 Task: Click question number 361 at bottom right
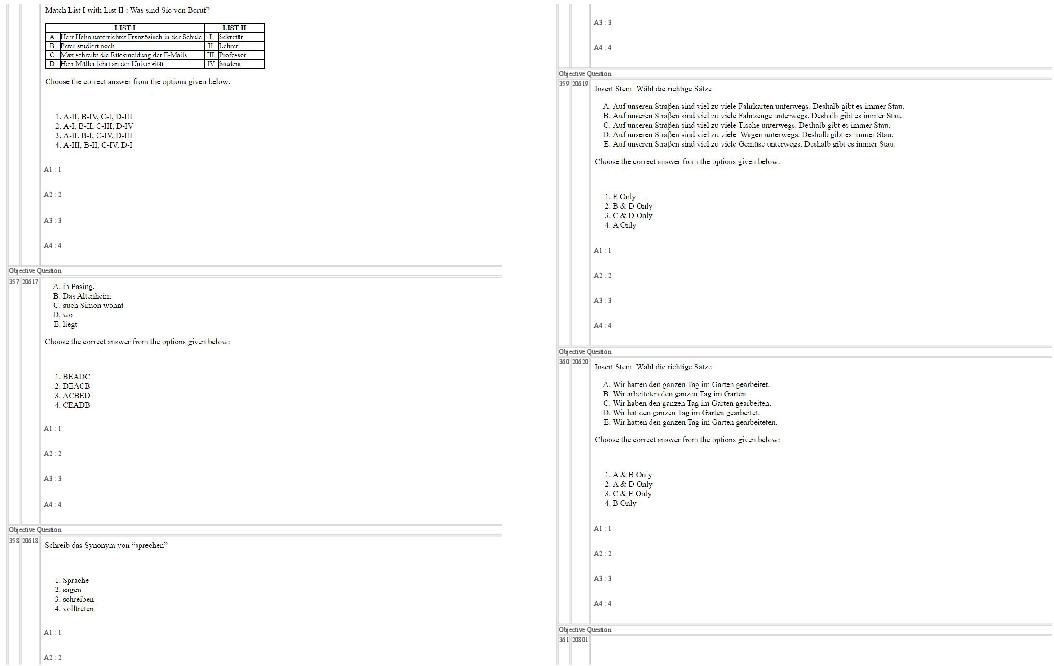coord(564,638)
